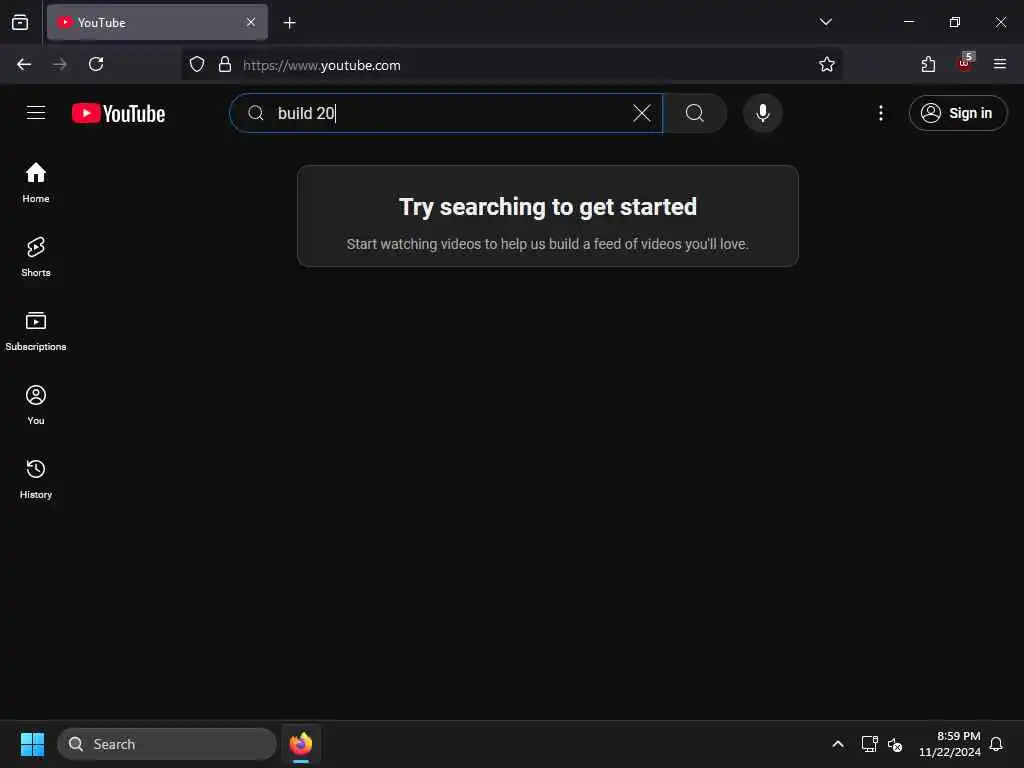Go to Home in the sidebar

click(x=36, y=182)
